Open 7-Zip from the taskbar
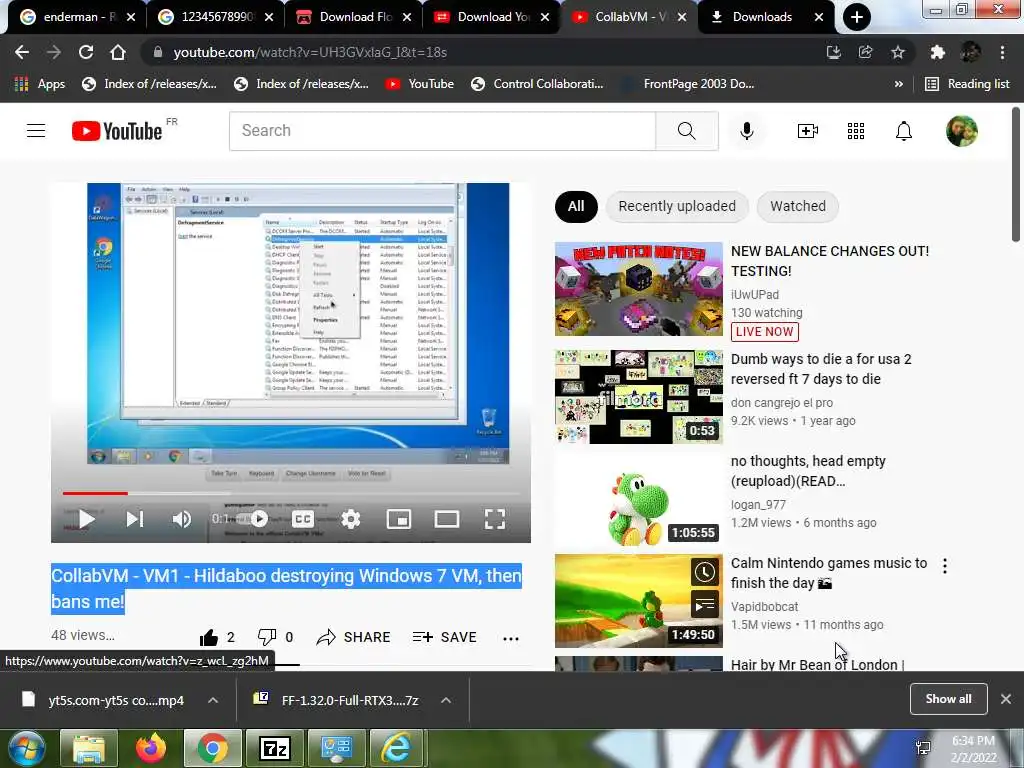The image size is (1024, 768). [x=275, y=748]
